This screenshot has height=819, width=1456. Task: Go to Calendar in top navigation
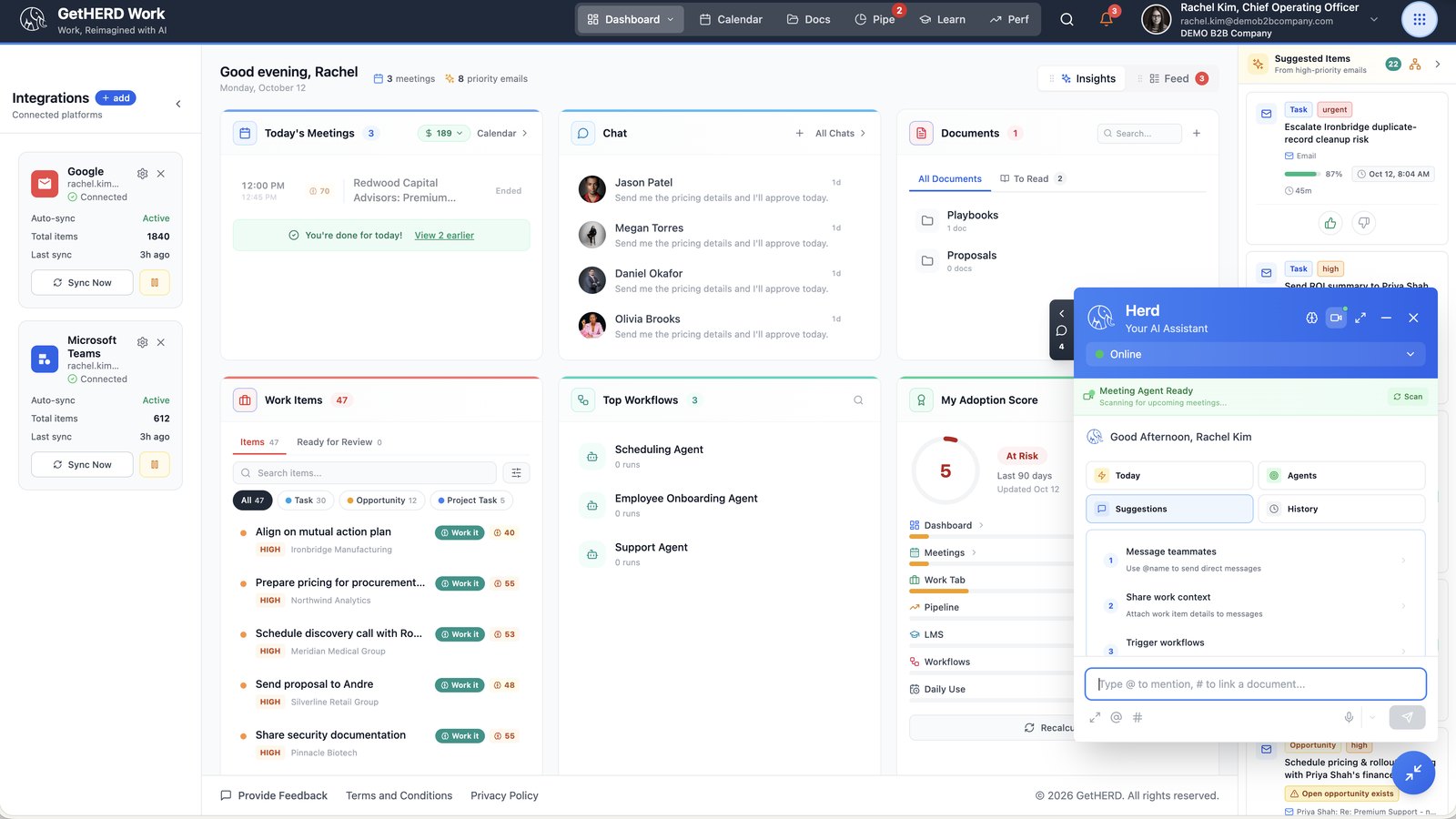[x=731, y=19]
